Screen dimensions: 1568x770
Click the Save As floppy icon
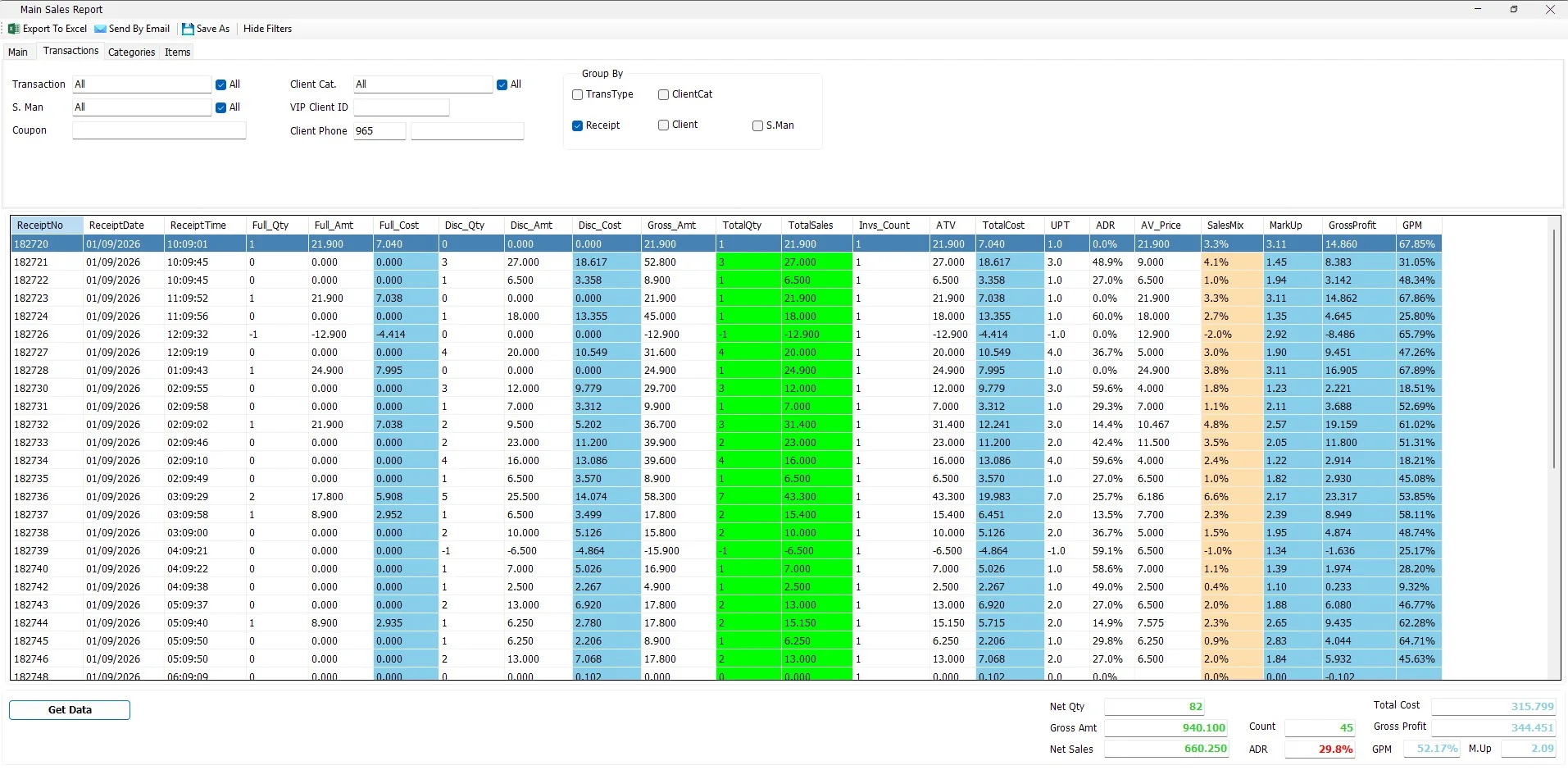tap(188, 29)
